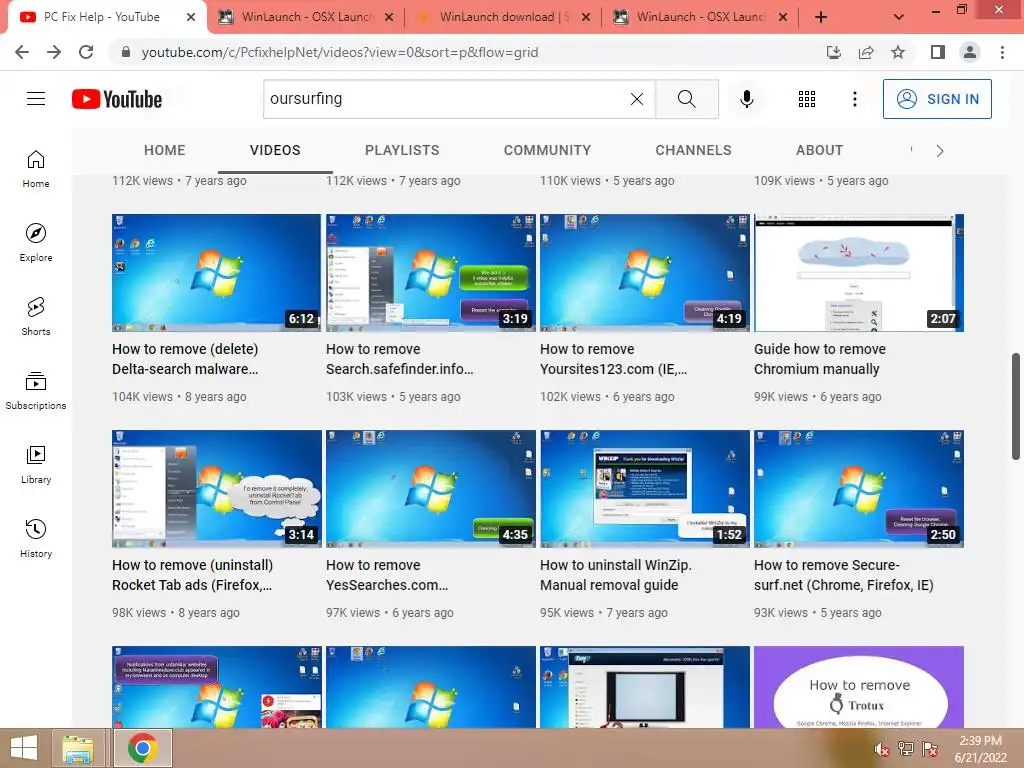Open the YouTube hamburger guide menu

pos(36,99)
